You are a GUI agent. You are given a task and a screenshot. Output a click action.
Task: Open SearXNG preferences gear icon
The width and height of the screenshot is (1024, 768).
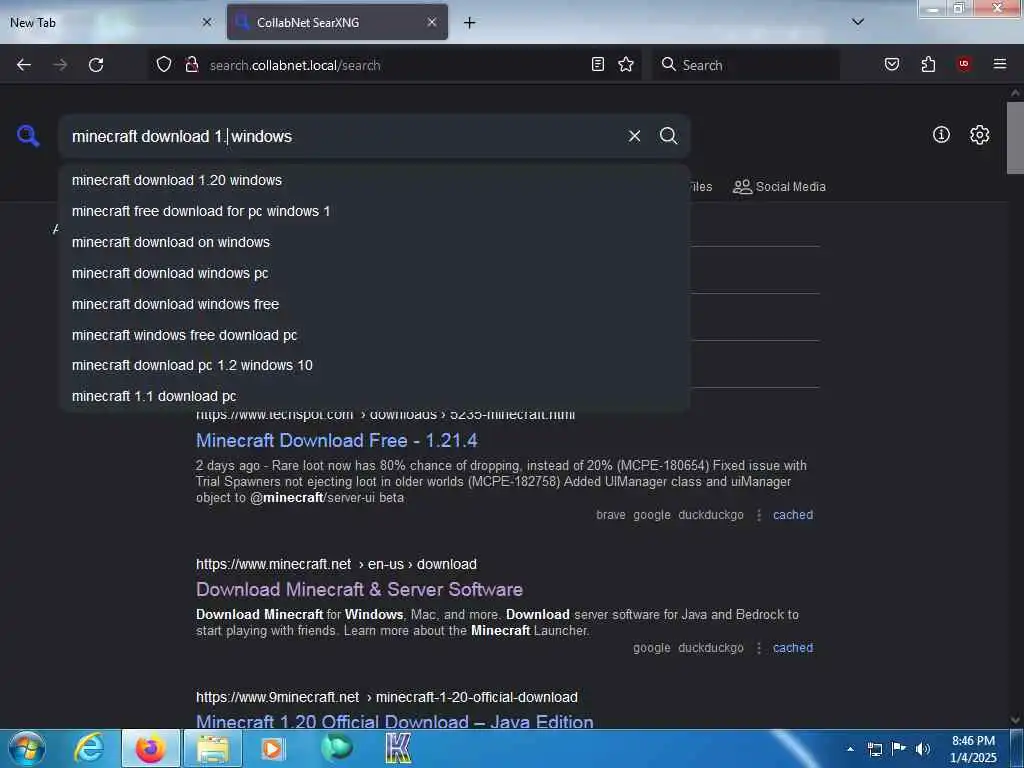click(979, 135)
